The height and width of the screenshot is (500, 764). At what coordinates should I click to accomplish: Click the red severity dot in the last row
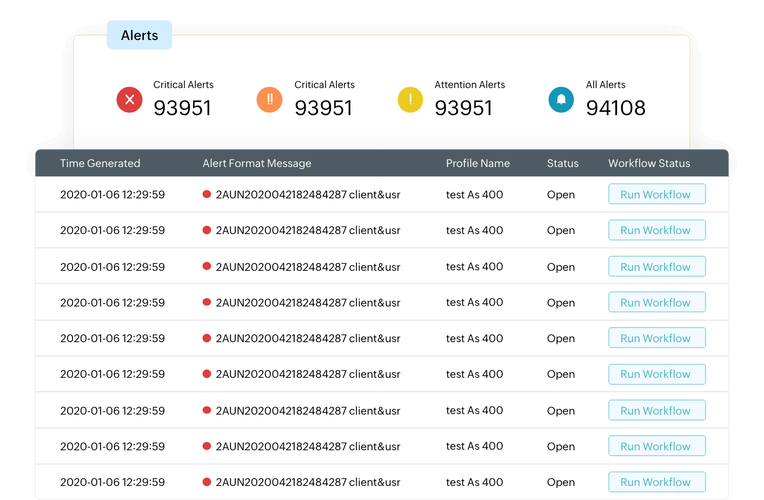[x=207, y=482]
